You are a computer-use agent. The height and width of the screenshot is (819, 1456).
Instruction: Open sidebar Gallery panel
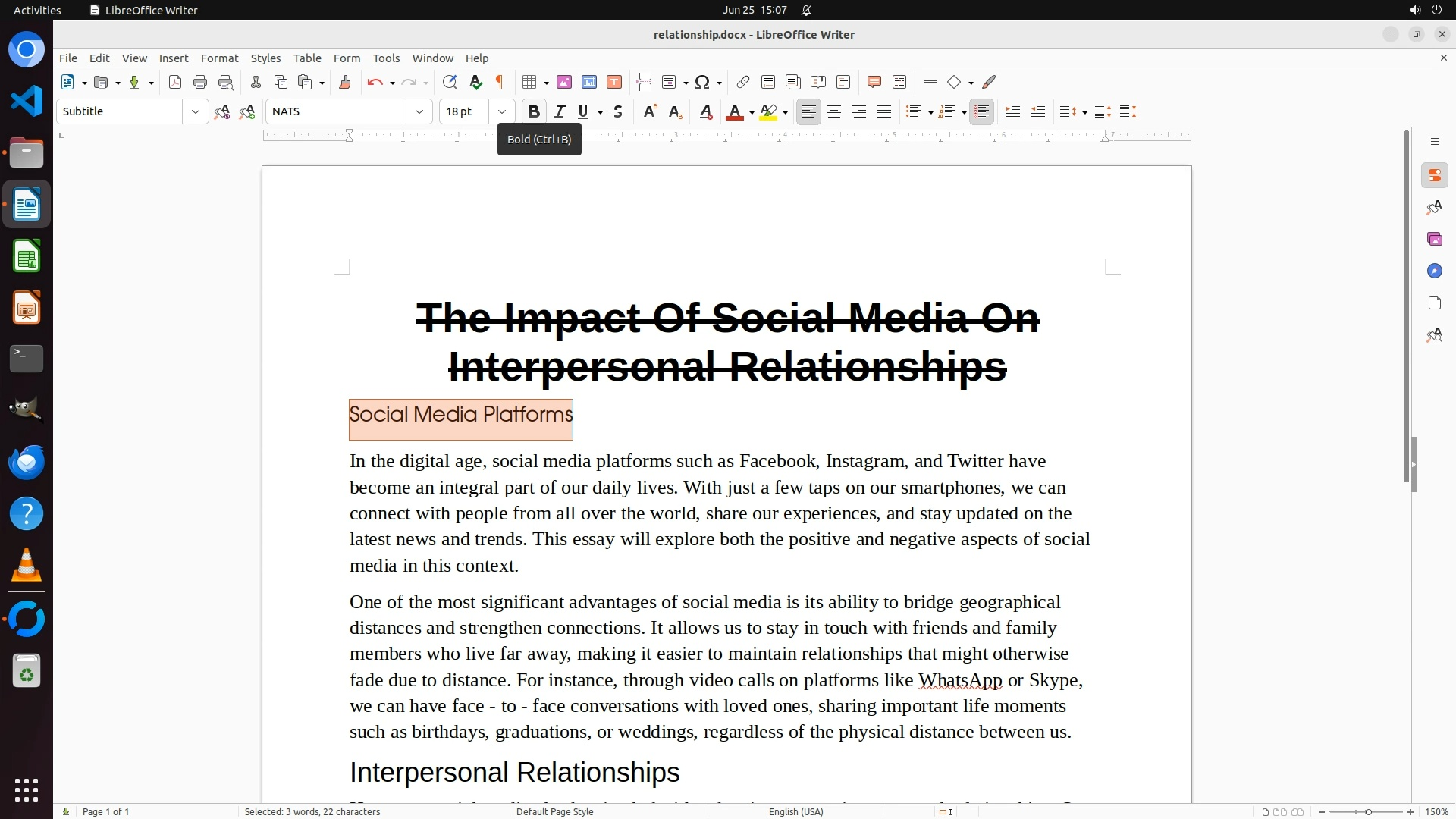[1434, 240]
